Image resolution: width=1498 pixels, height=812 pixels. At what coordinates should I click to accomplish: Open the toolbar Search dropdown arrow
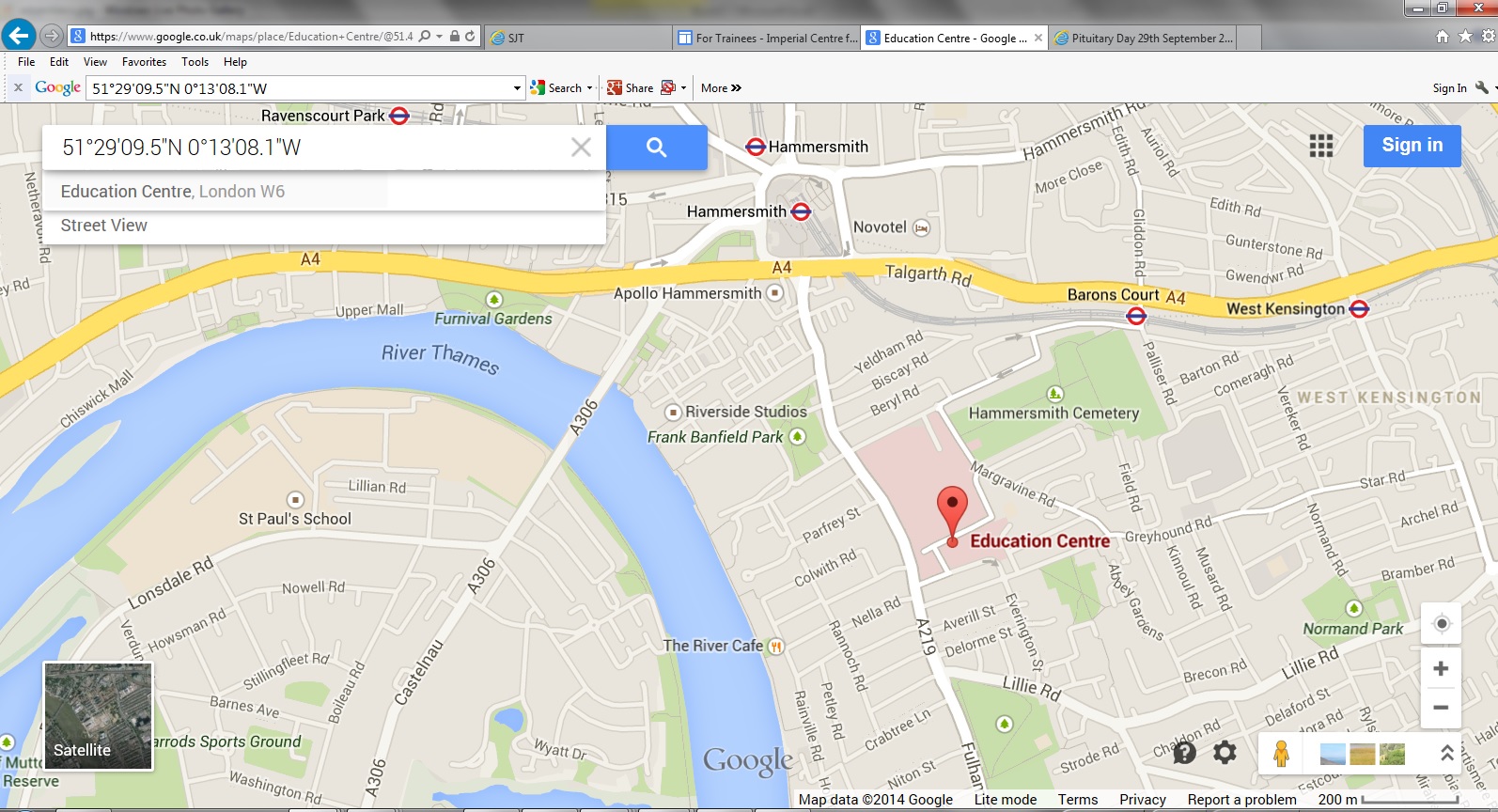coord(589,88)
